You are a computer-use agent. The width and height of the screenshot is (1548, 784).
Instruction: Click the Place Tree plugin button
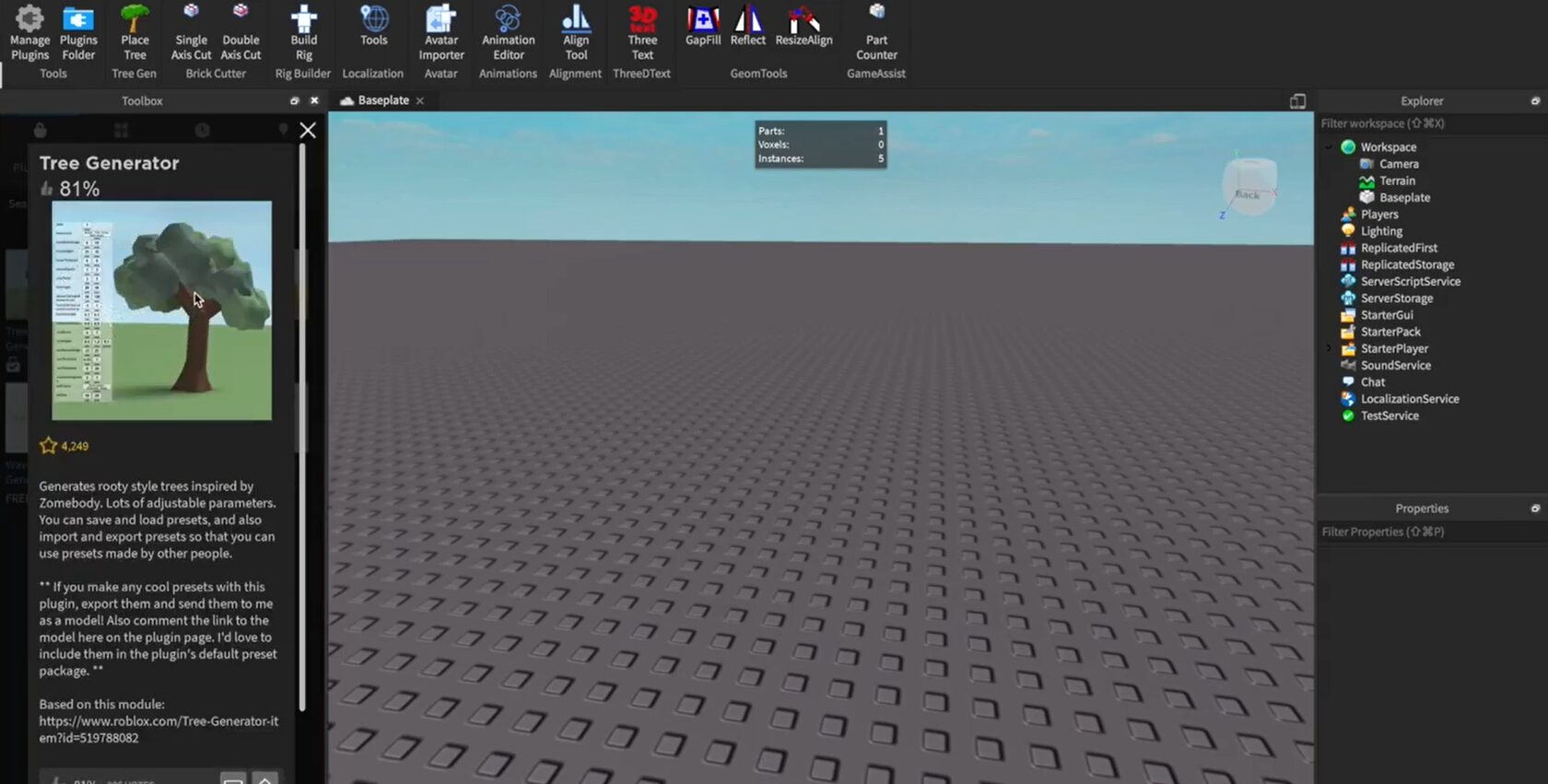coord(135,33)
